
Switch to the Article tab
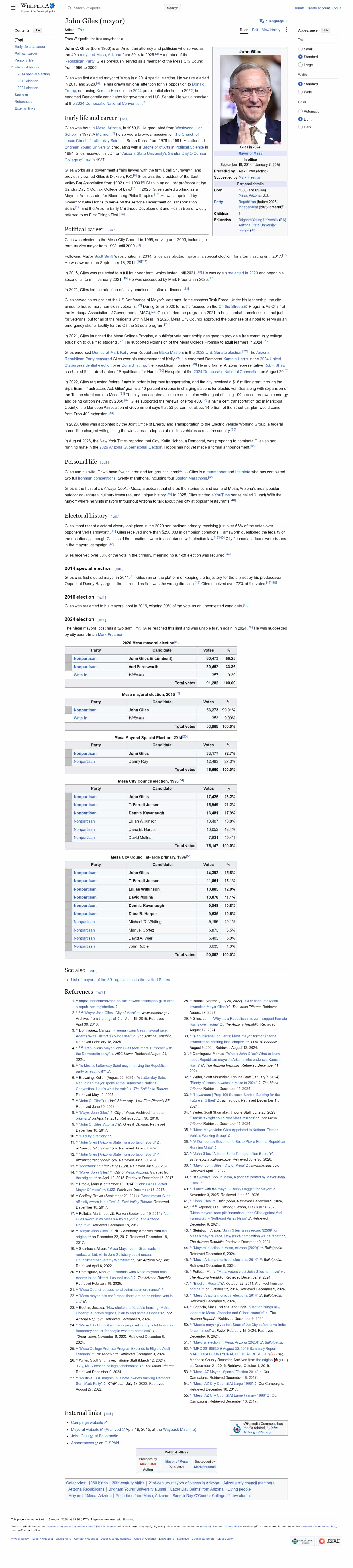point(69,30)
